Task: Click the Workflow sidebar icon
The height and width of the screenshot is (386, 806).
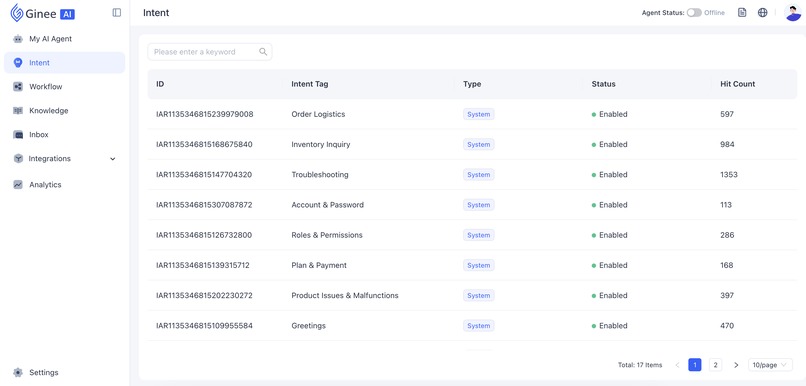Action: [18, 87]
